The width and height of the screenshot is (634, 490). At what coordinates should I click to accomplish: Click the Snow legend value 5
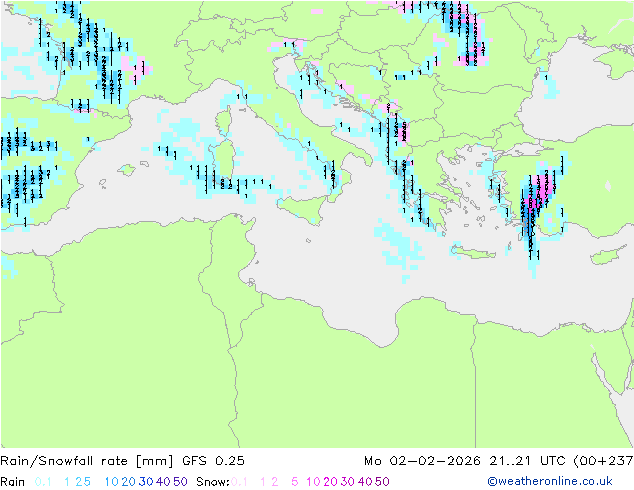point(295,482)
